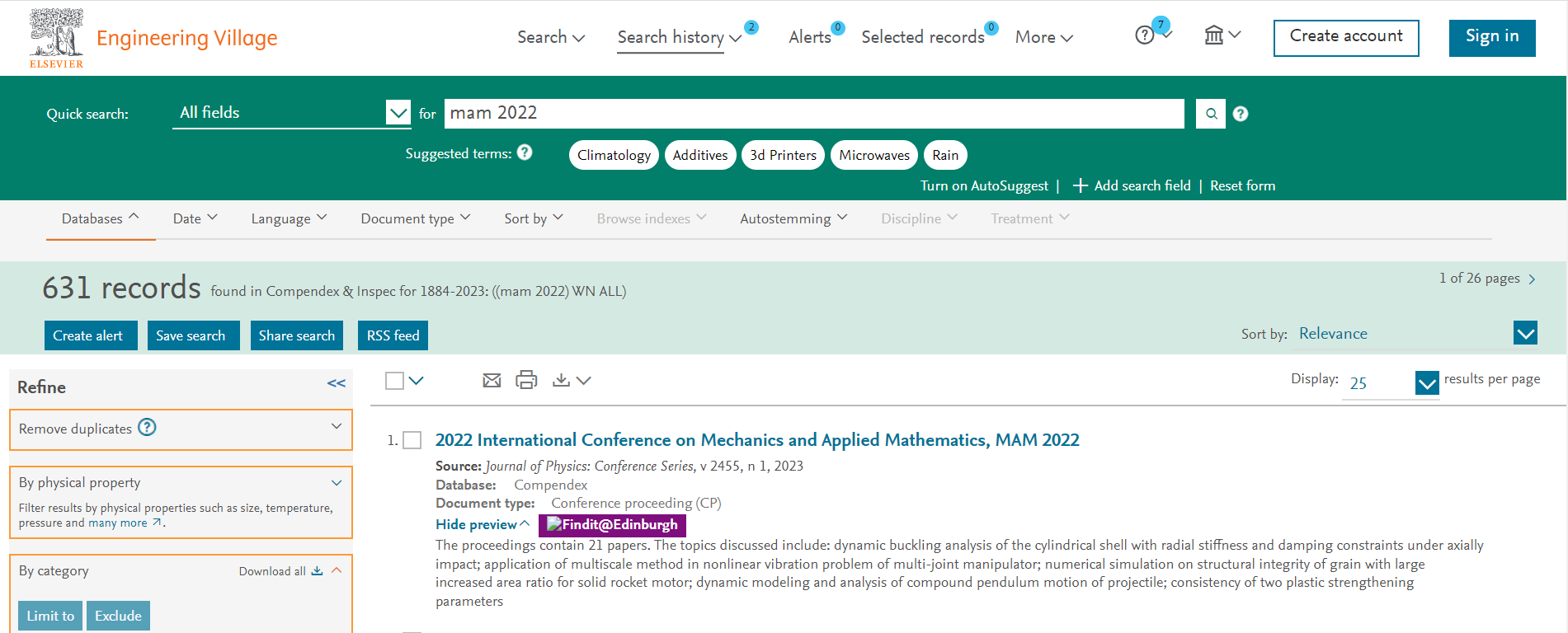Expand the Document type filter

pyautogui.click(x=416, y=218)
